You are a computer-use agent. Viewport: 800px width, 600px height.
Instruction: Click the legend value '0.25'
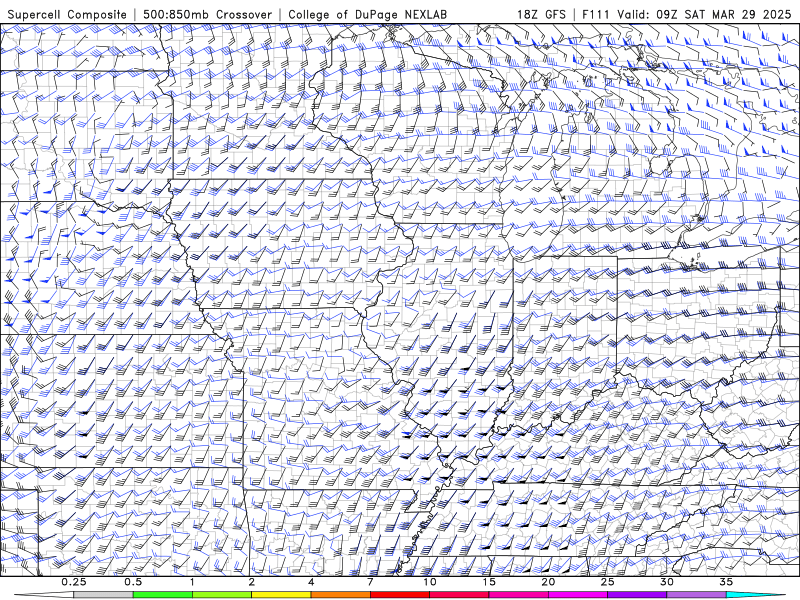pos(74,582)
